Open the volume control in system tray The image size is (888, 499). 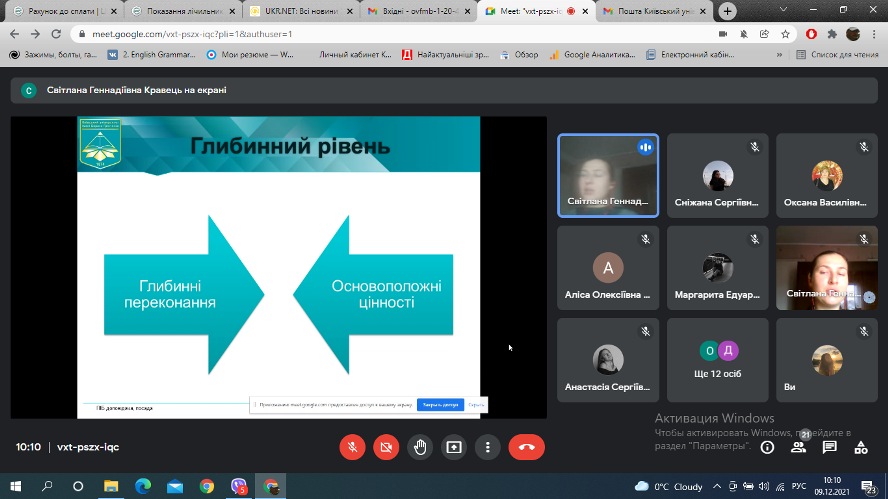[764, 486]
